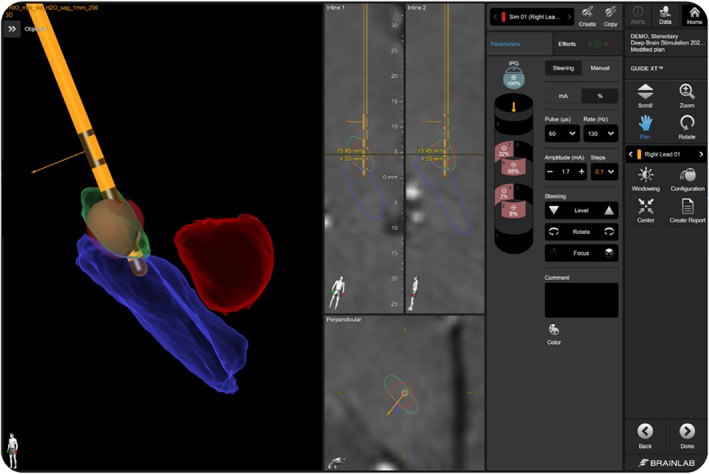
Task: Open the Parameters tab
Action: [x=505, y=44]
